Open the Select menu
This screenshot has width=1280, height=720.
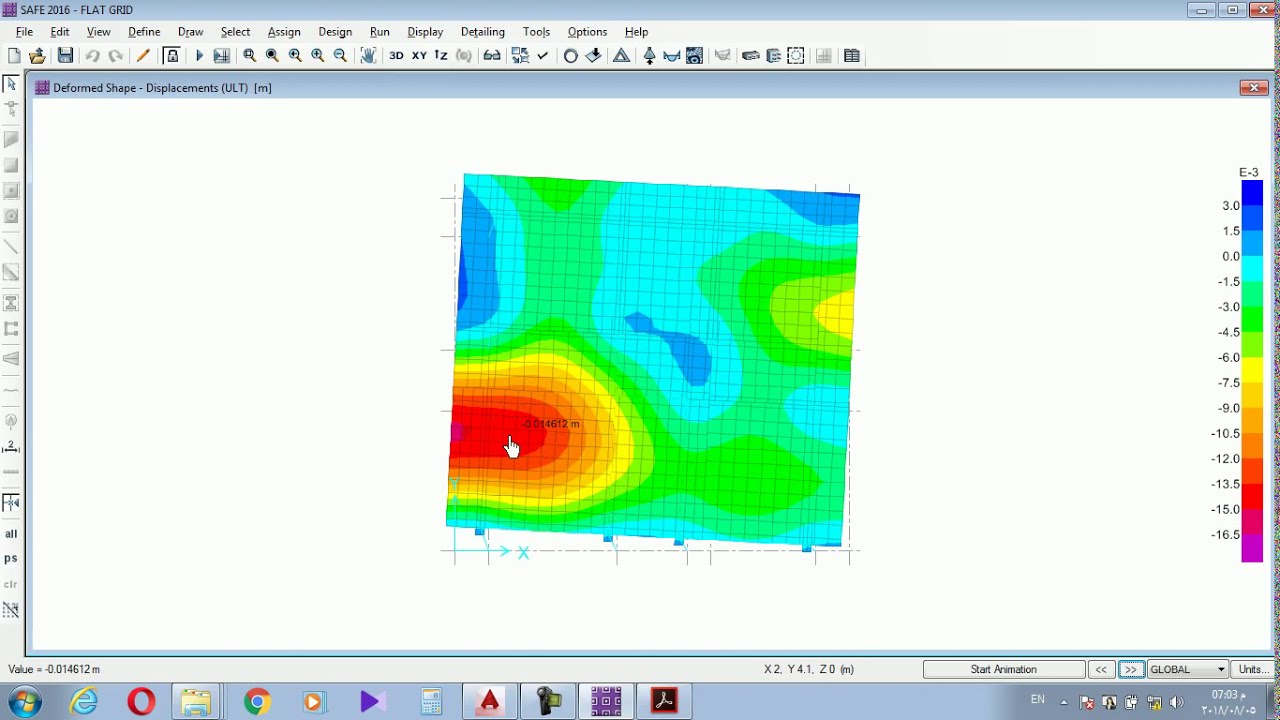pyautogui.click(x=236, y=32)
